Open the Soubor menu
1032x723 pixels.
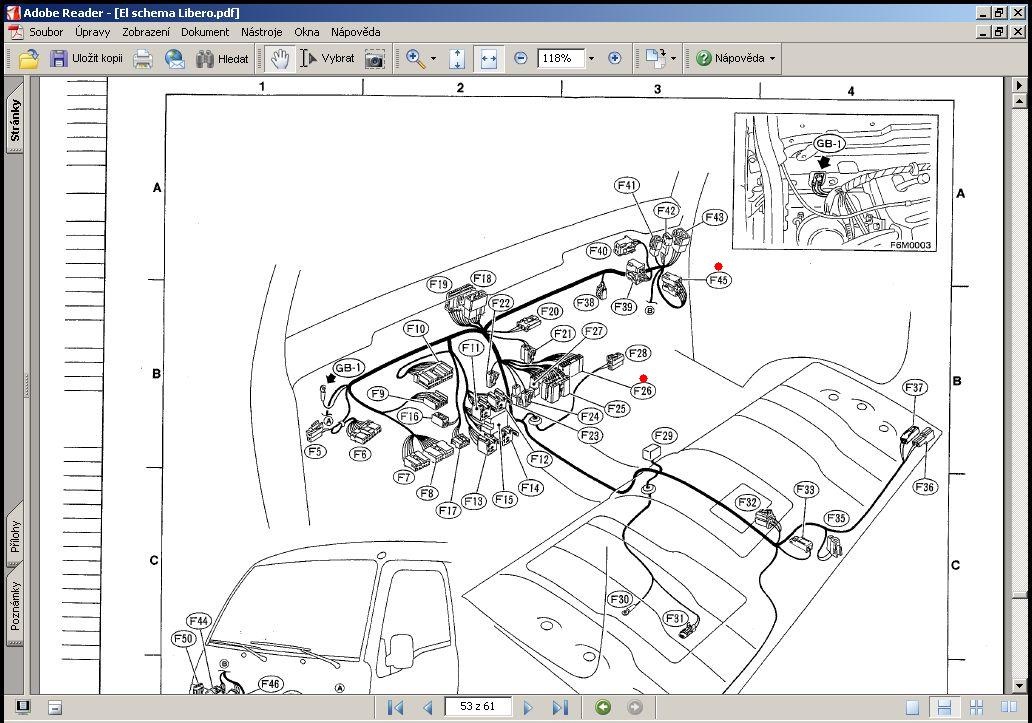[46, 32]
